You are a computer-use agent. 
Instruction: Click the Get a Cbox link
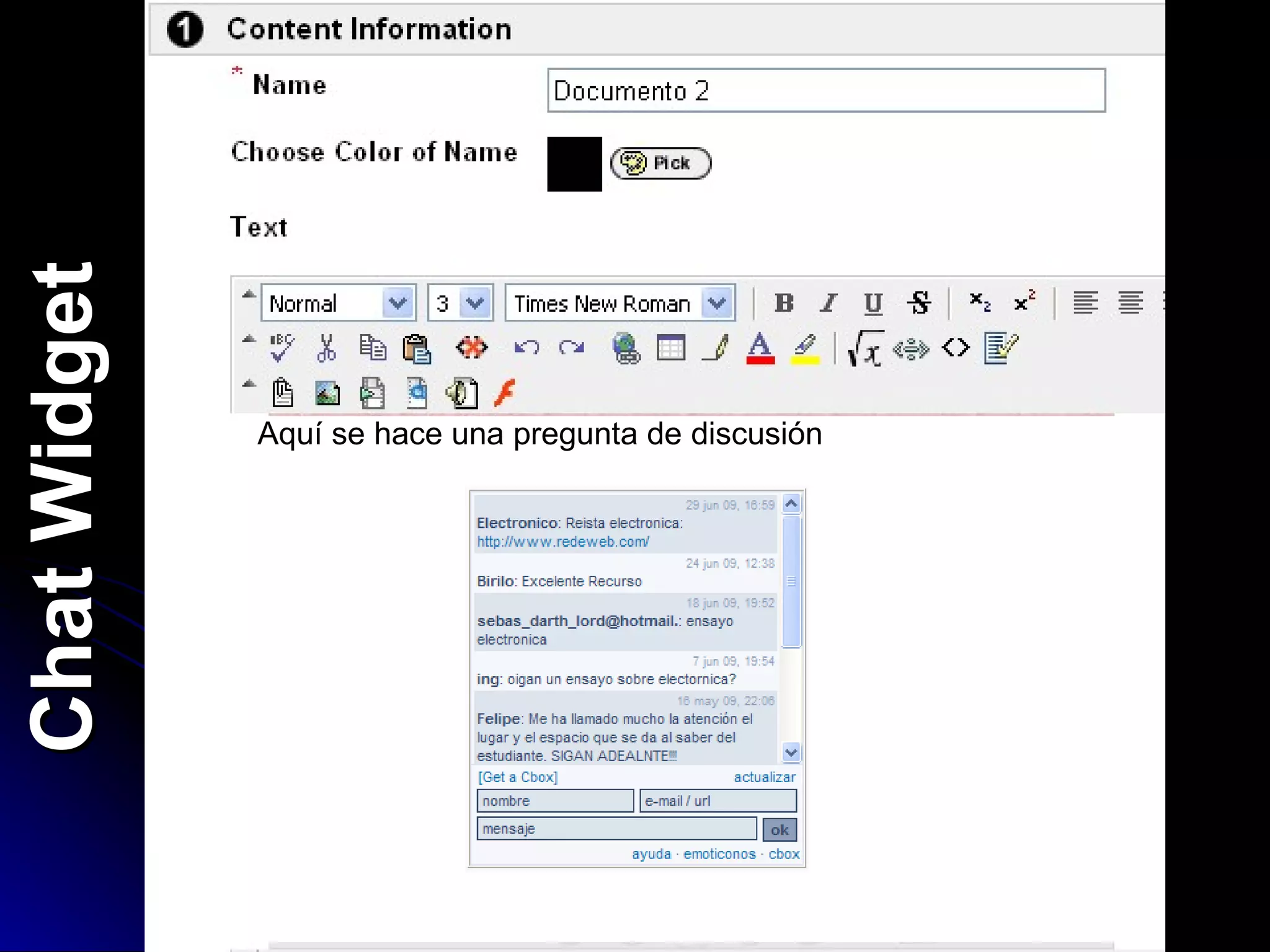(518, 777)
